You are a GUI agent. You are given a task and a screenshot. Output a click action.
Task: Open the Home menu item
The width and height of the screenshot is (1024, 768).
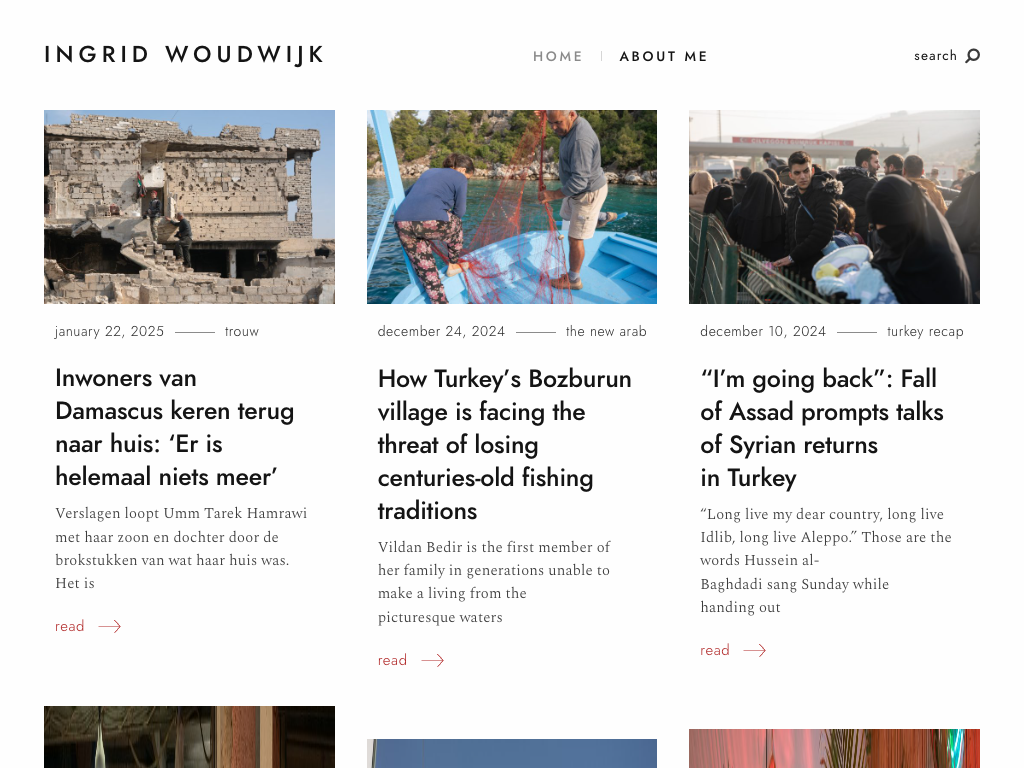(x=558, y=56)
